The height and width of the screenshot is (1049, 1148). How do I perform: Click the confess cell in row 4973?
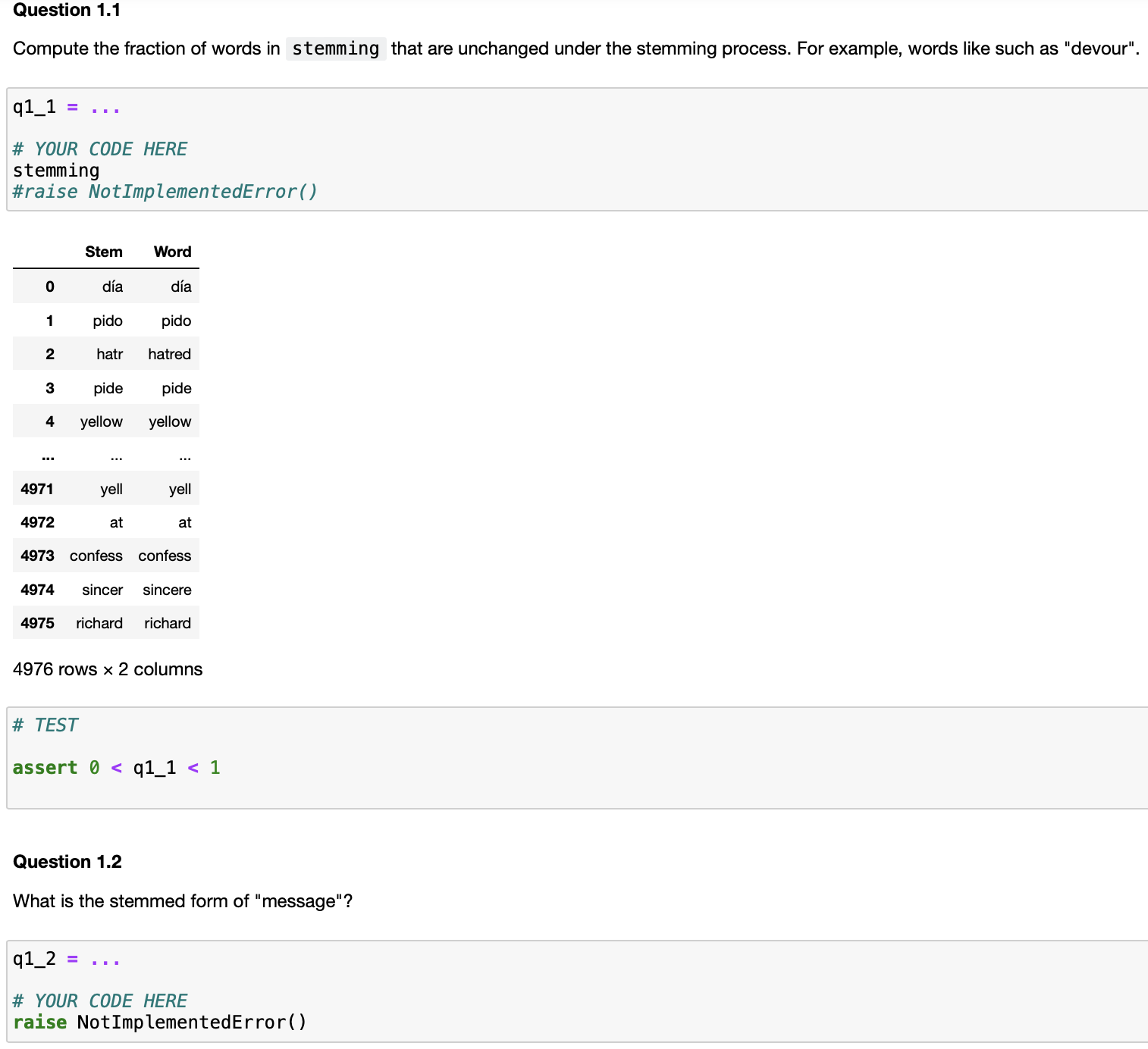(165, 556)
